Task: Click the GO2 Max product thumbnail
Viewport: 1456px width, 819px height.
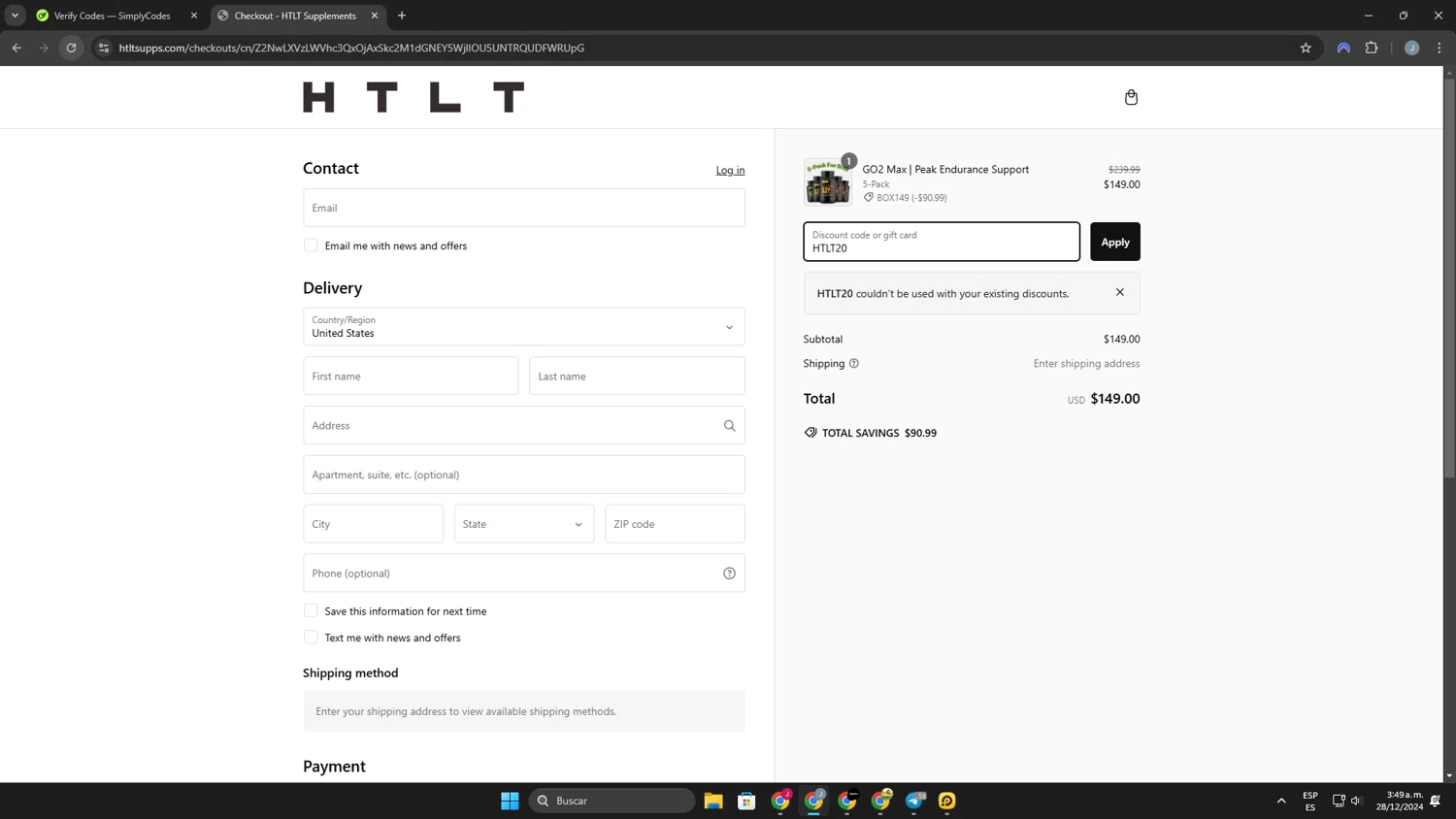Action: click(828, 181)
